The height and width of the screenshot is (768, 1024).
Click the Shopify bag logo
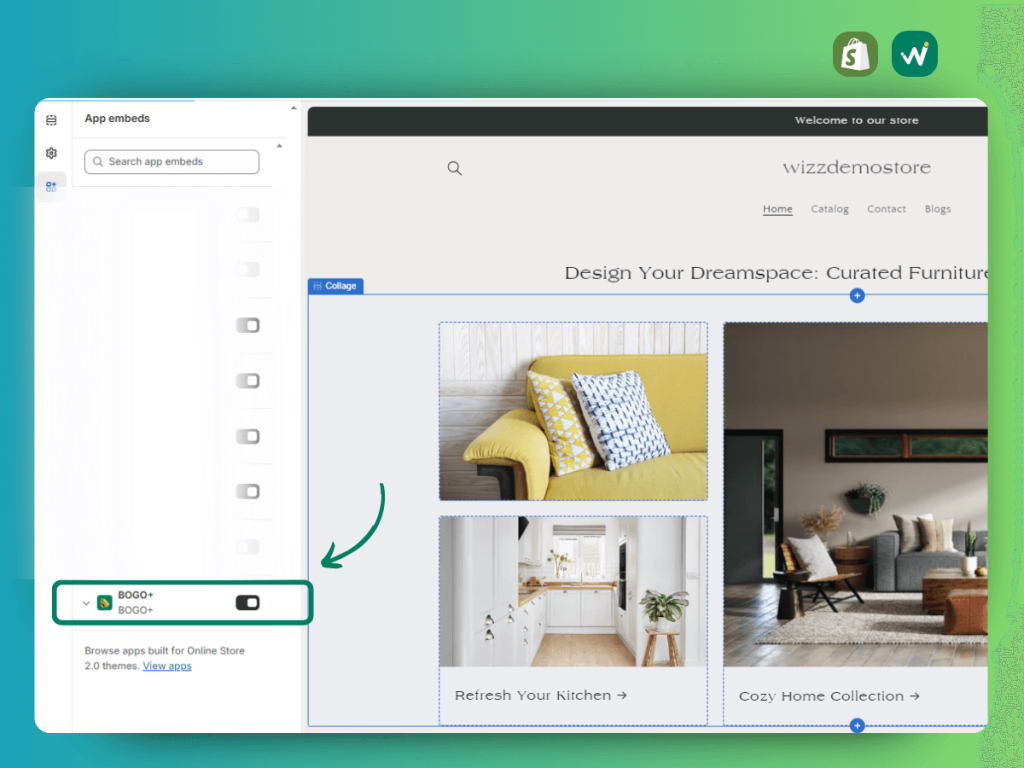(x=856, y=54)
